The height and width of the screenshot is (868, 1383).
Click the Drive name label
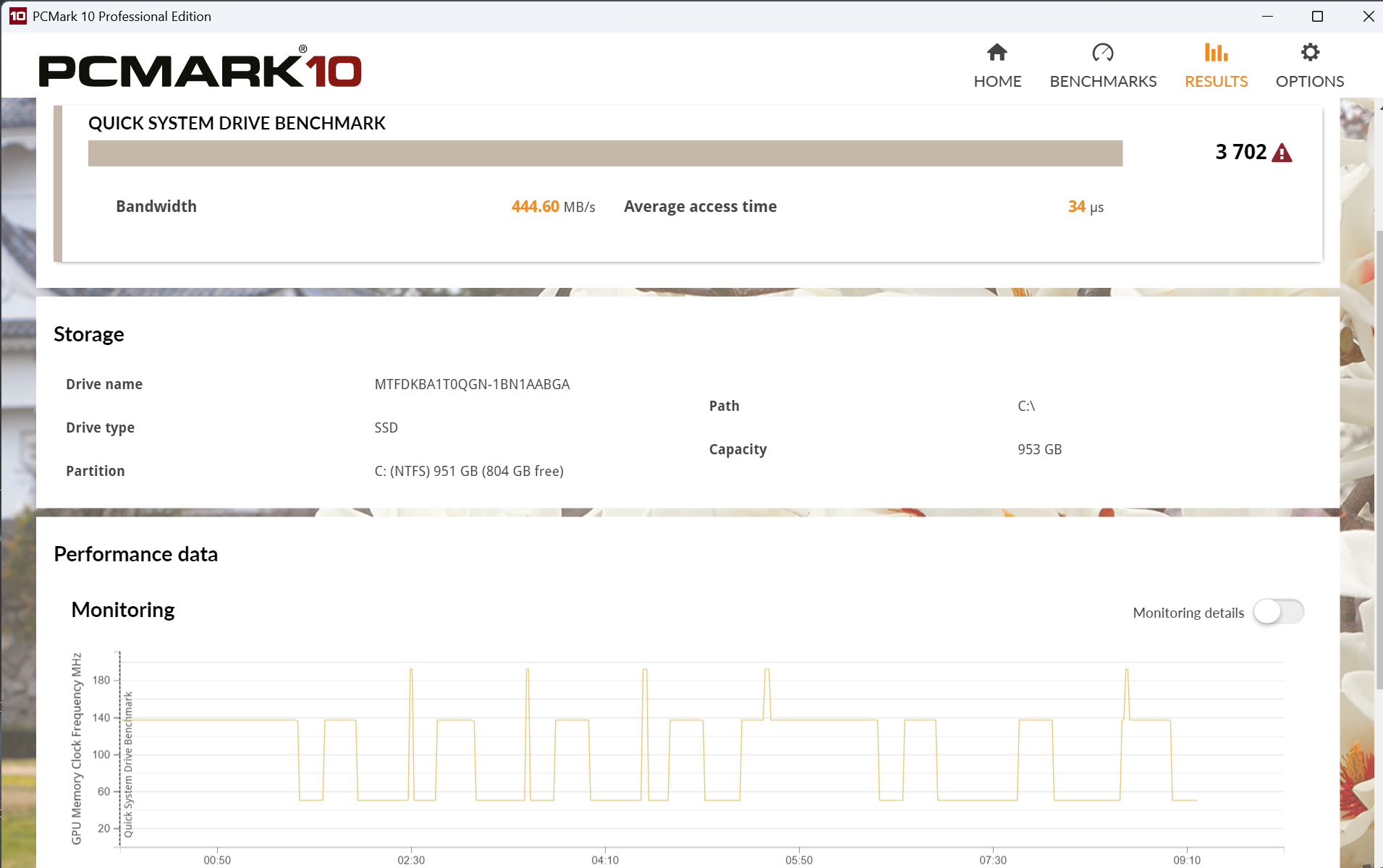pos(104,384)
